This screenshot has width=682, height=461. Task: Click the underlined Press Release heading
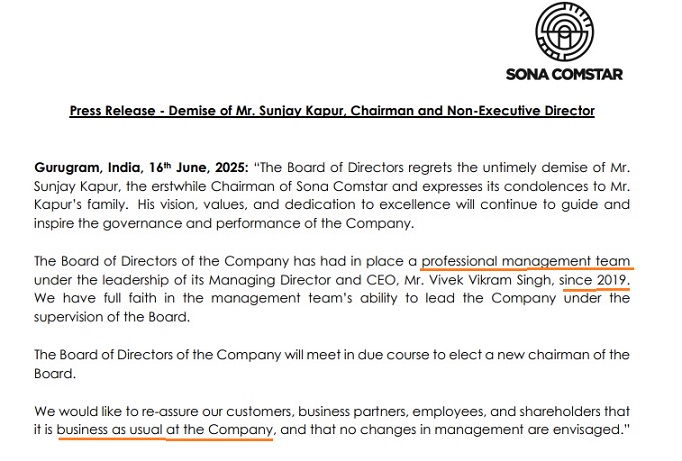coord(332,110)
